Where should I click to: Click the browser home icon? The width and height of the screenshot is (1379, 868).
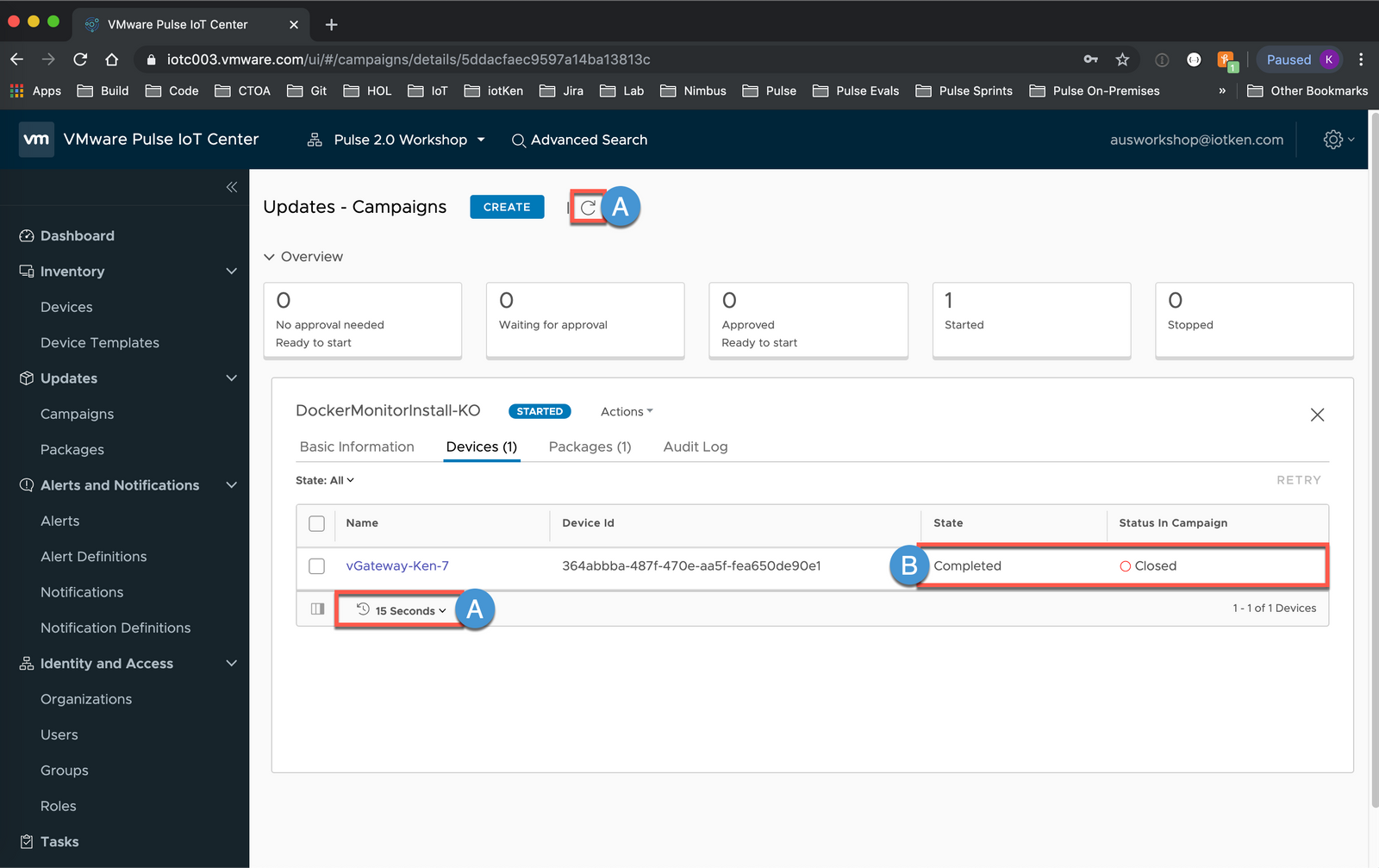click(112, 59)
